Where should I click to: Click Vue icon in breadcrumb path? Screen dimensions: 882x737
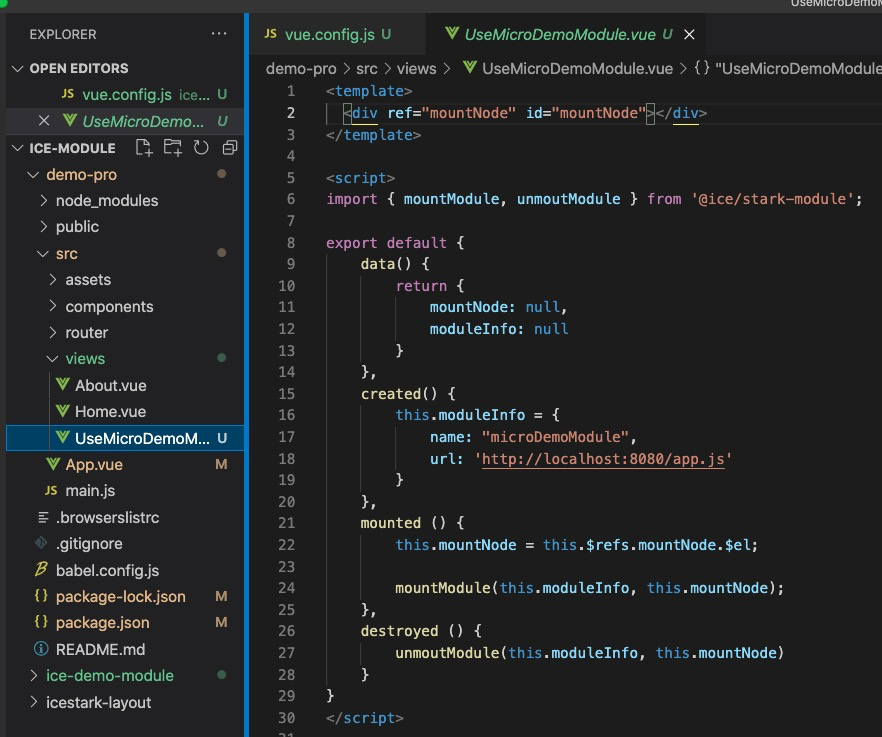tap(470, 68)
